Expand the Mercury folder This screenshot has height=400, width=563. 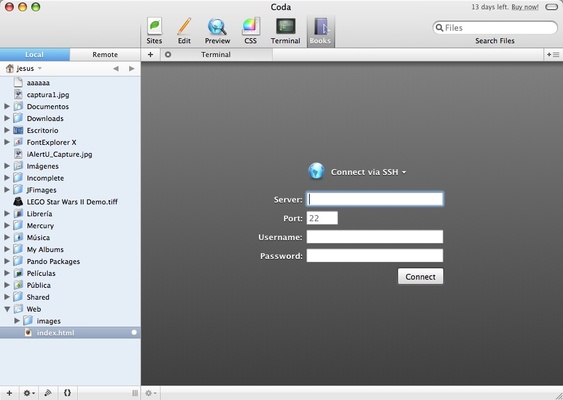pos(7,225)
